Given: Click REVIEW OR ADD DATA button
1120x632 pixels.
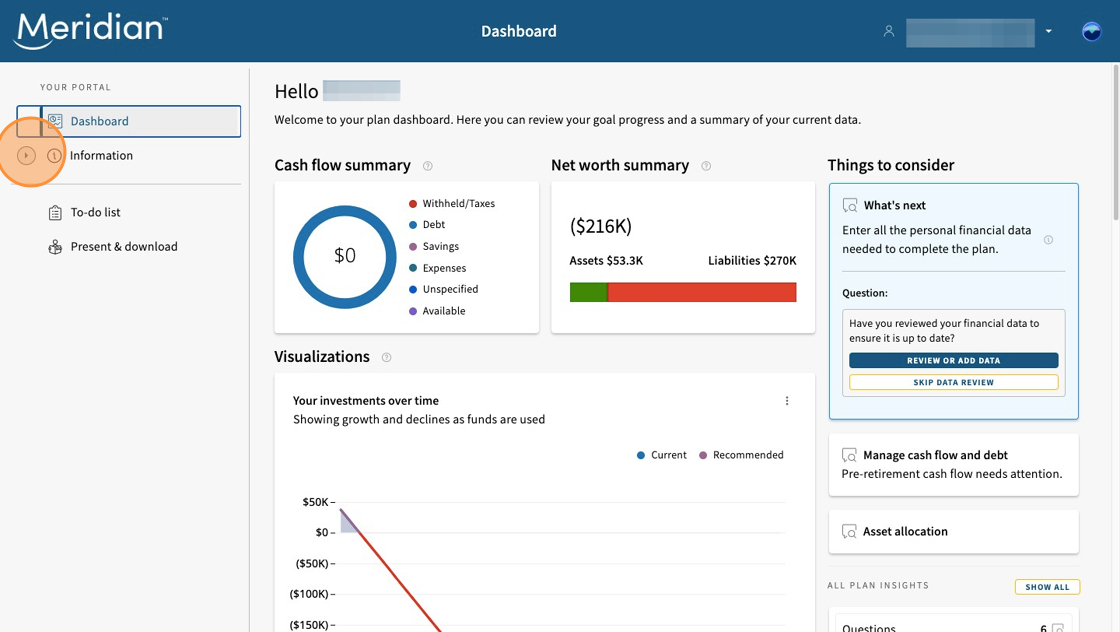Looking at the screenshot, I should pyautogui.click(x=954, y=361).
